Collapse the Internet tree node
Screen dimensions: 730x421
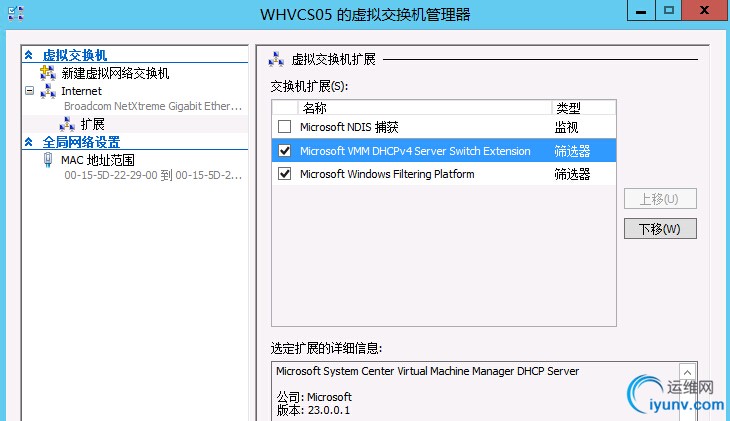click(x=29, y=91)
